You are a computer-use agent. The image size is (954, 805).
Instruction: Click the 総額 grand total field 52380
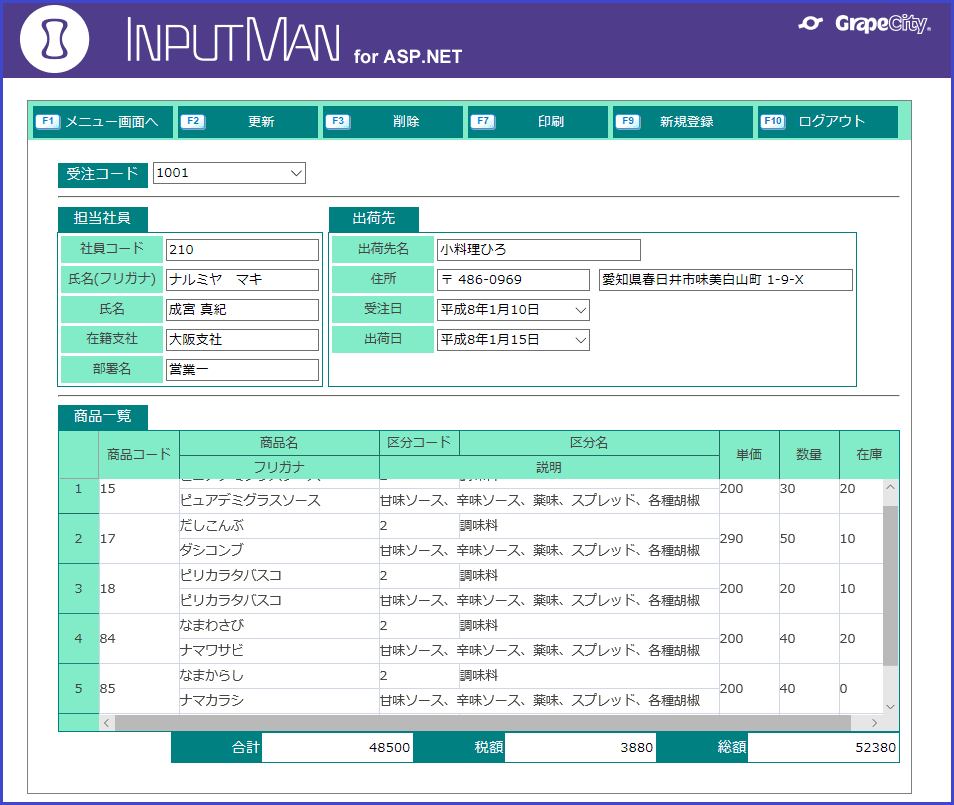pyautogui.click(x=823, y=747)
